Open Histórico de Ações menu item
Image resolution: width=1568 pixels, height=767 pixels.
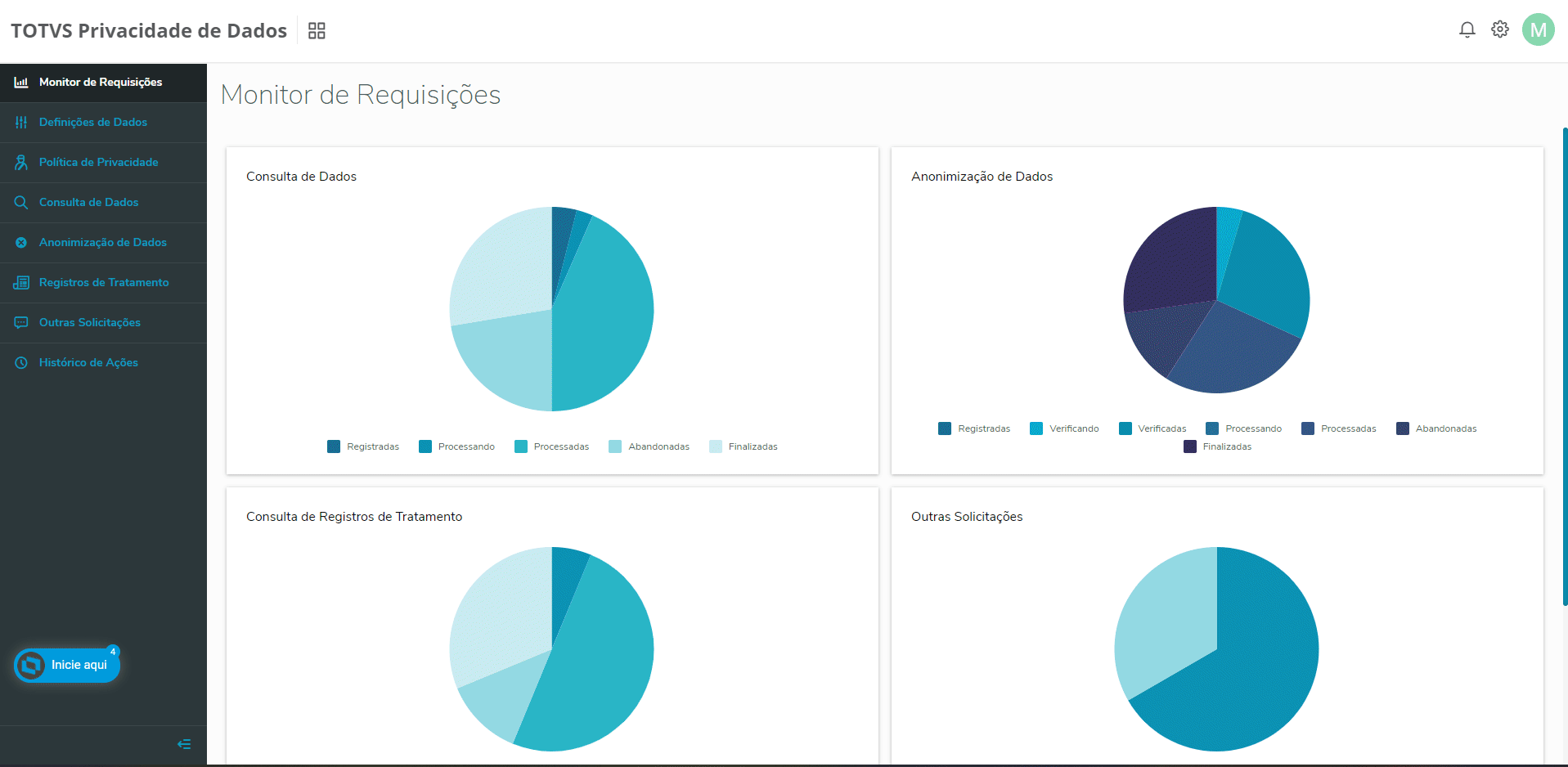(103, 363)
